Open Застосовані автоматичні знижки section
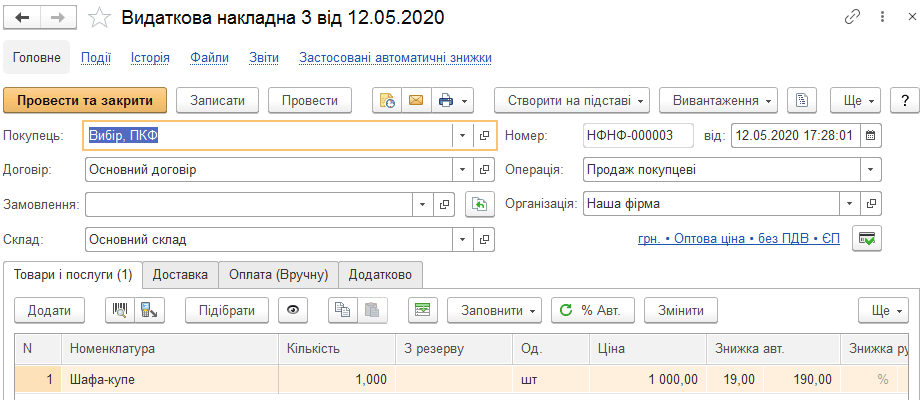Viewport: 924px width, 400px height. pos(395,58)
